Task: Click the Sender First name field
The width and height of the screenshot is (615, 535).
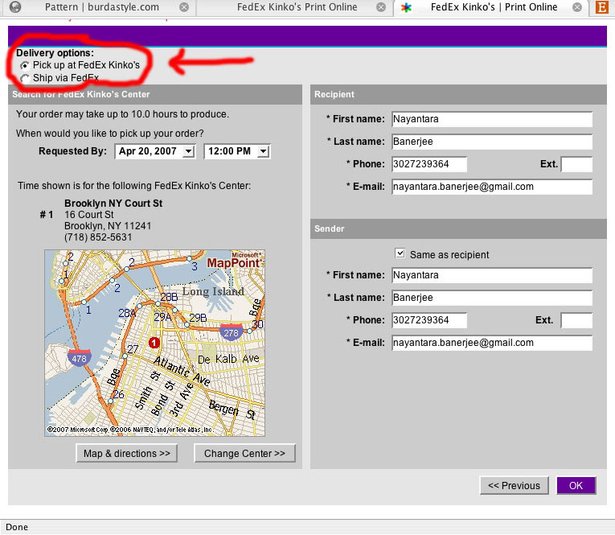Action: pyautogui.click(x=492, y=275)
